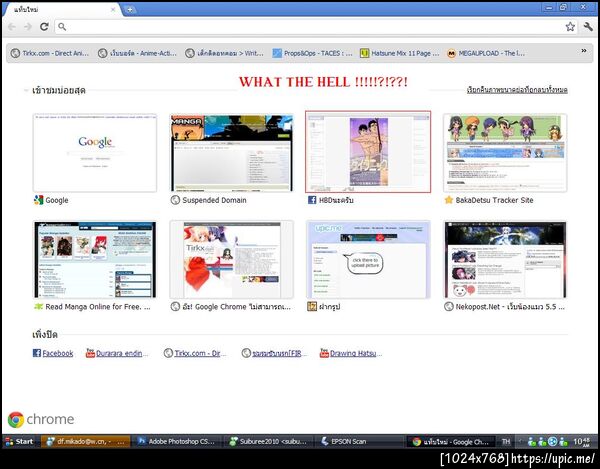Collapse the most visited section arrow
The image size is (600, 469).
coord(26,90)
